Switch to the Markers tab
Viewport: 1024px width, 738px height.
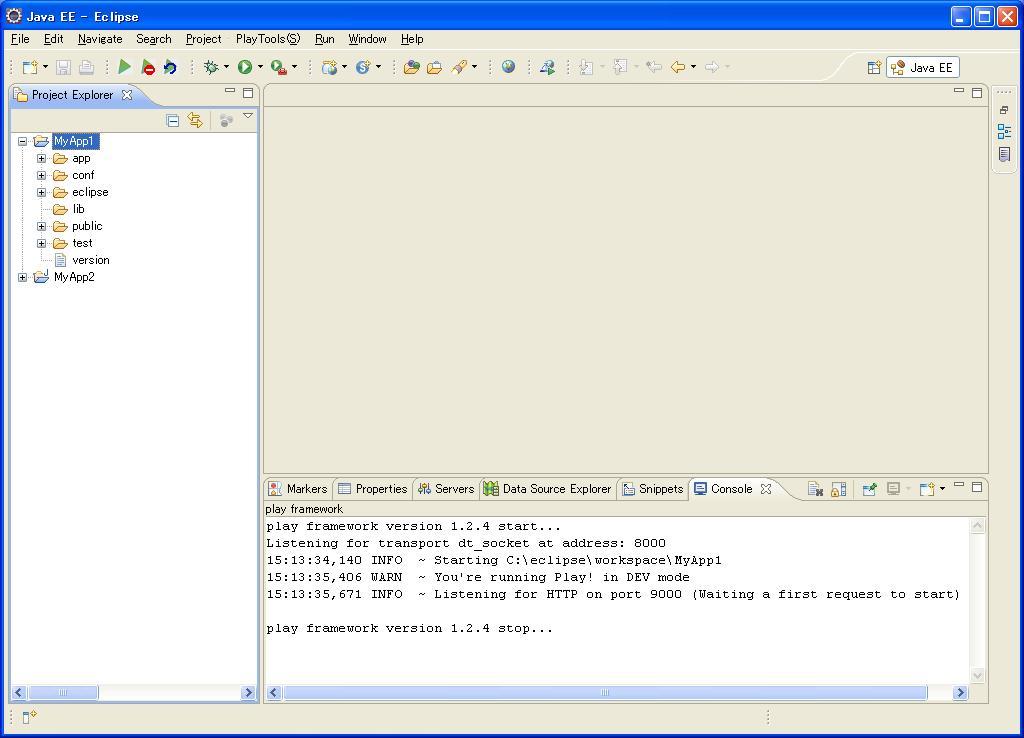298,489
